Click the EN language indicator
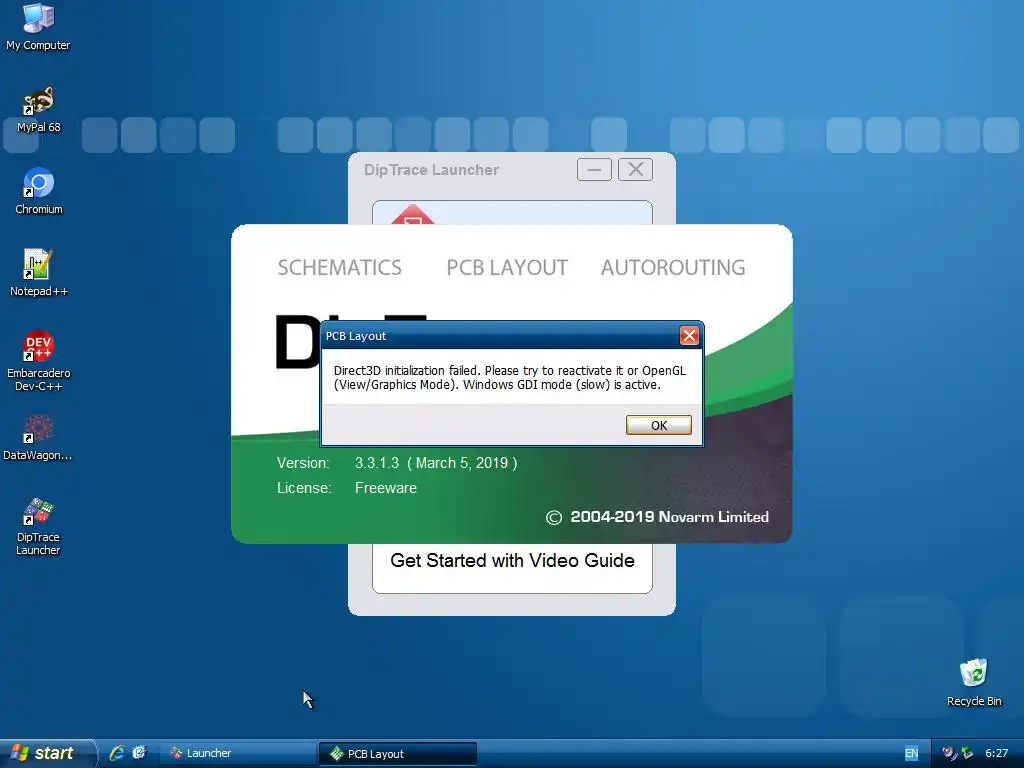Viewport: 1024px width, 768px height. (x=911, y=753)
